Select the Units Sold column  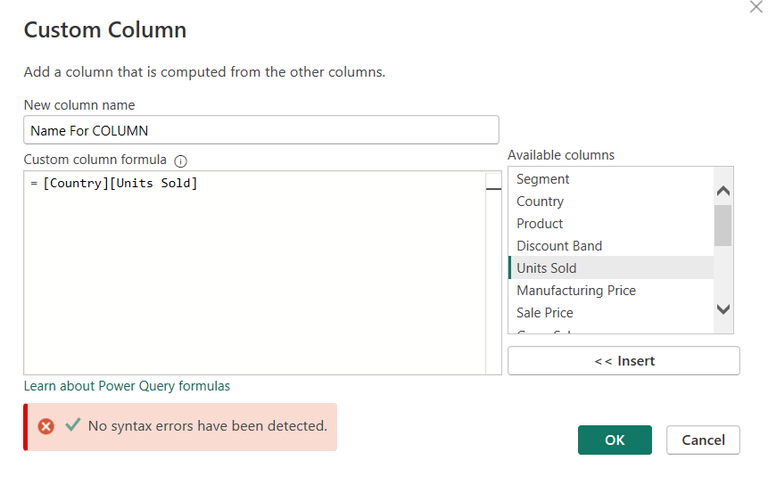547,268
